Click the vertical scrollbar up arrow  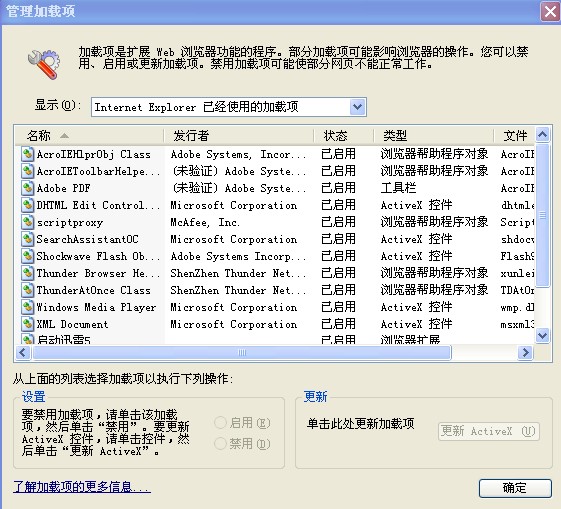click(542, 135)
